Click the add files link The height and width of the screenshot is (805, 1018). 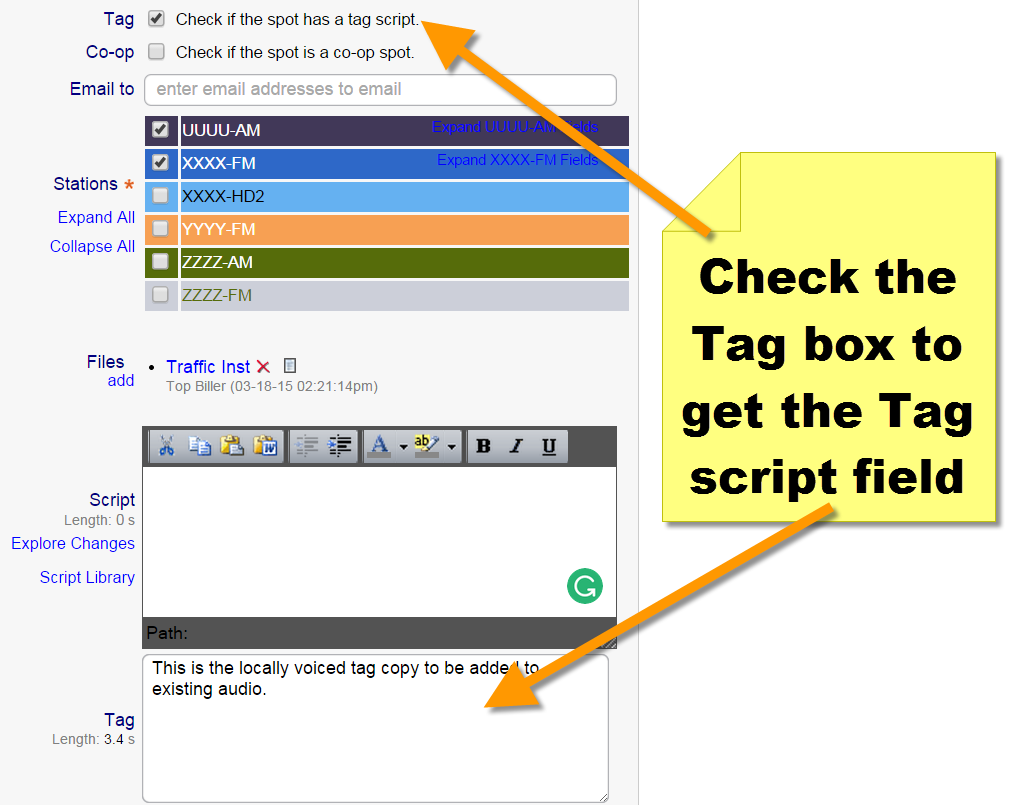point(121,380)
